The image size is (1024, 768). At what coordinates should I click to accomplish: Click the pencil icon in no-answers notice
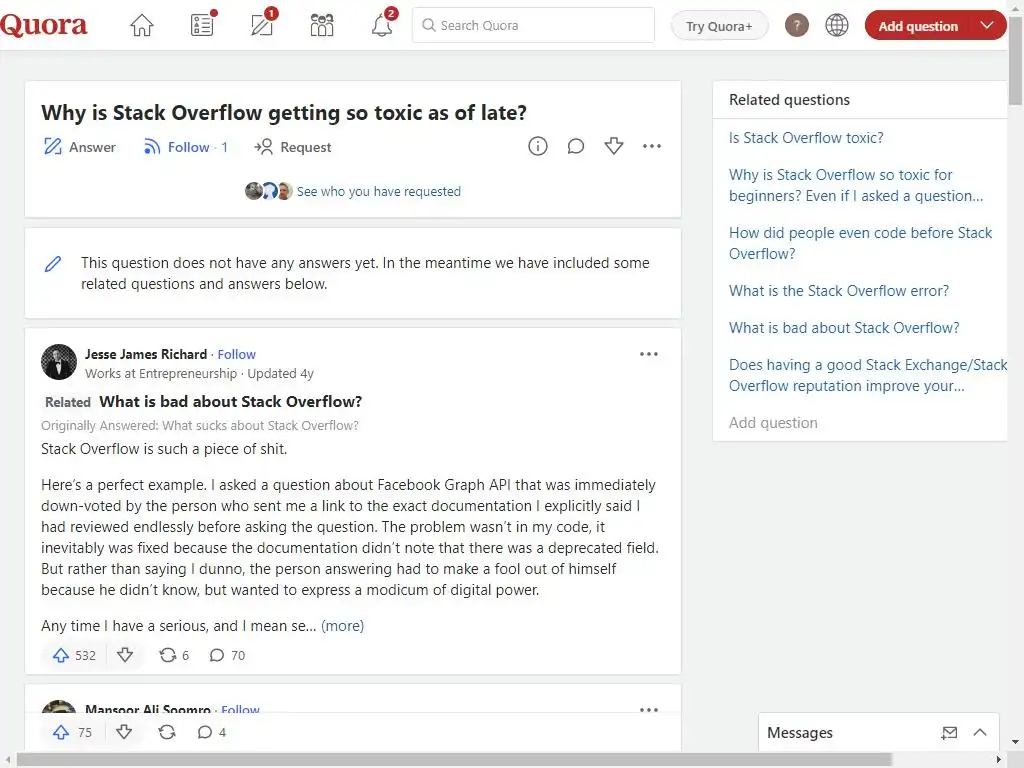[x=53, y=264]
